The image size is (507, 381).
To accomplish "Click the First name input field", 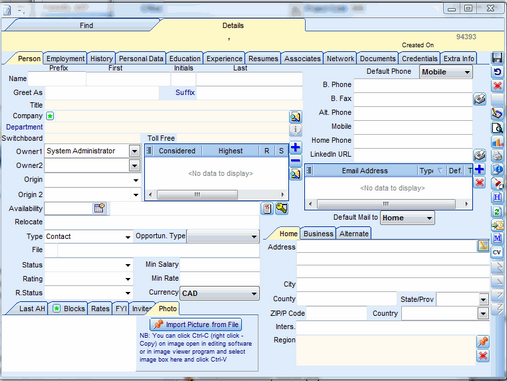I will pos(128,79).
